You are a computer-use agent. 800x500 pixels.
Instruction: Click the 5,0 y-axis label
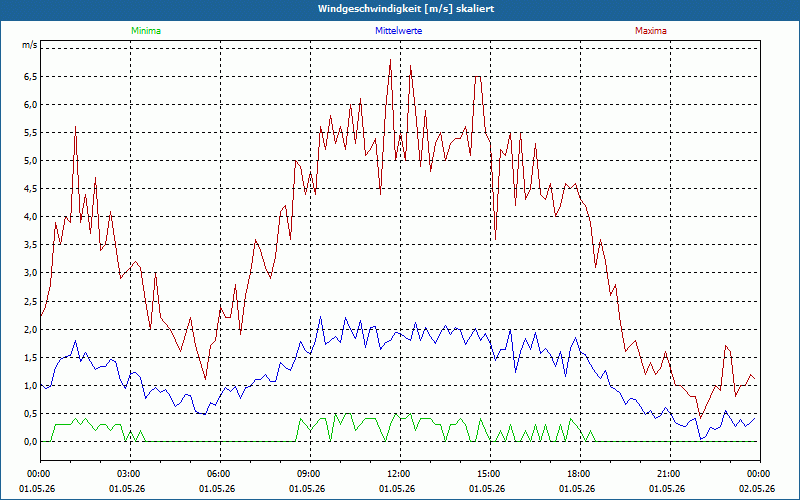coord(31,161)
